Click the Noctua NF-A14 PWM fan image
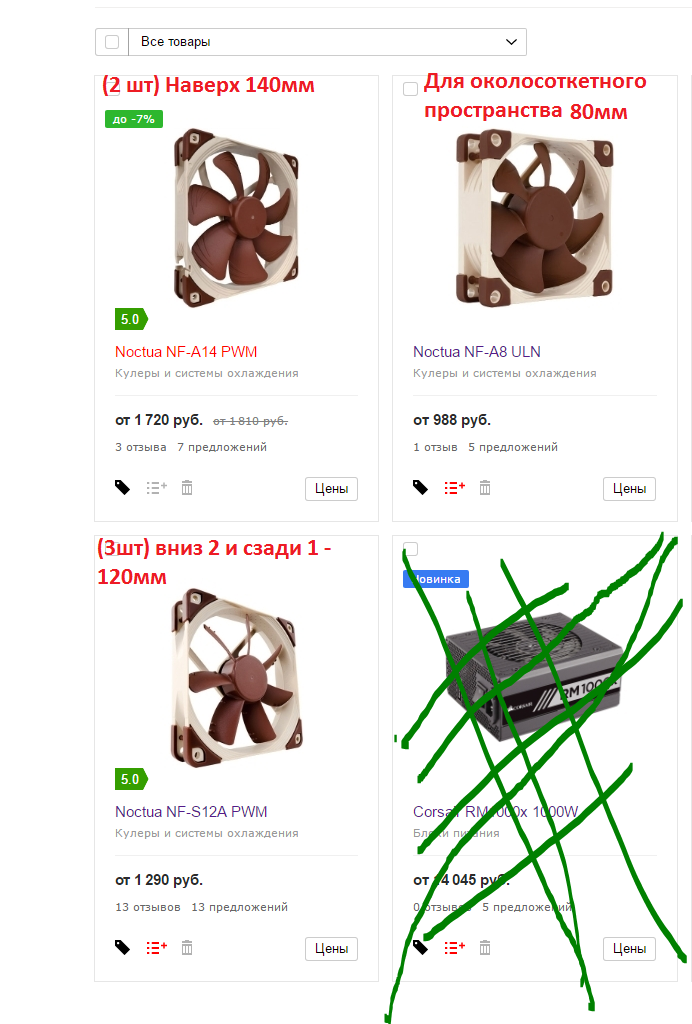Screen dimensions: 692x1024 click(236, 217)
